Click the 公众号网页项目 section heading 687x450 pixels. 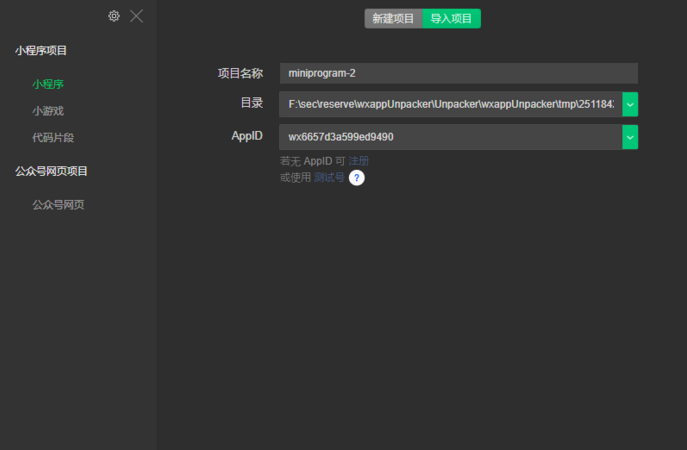coord(51,171)
